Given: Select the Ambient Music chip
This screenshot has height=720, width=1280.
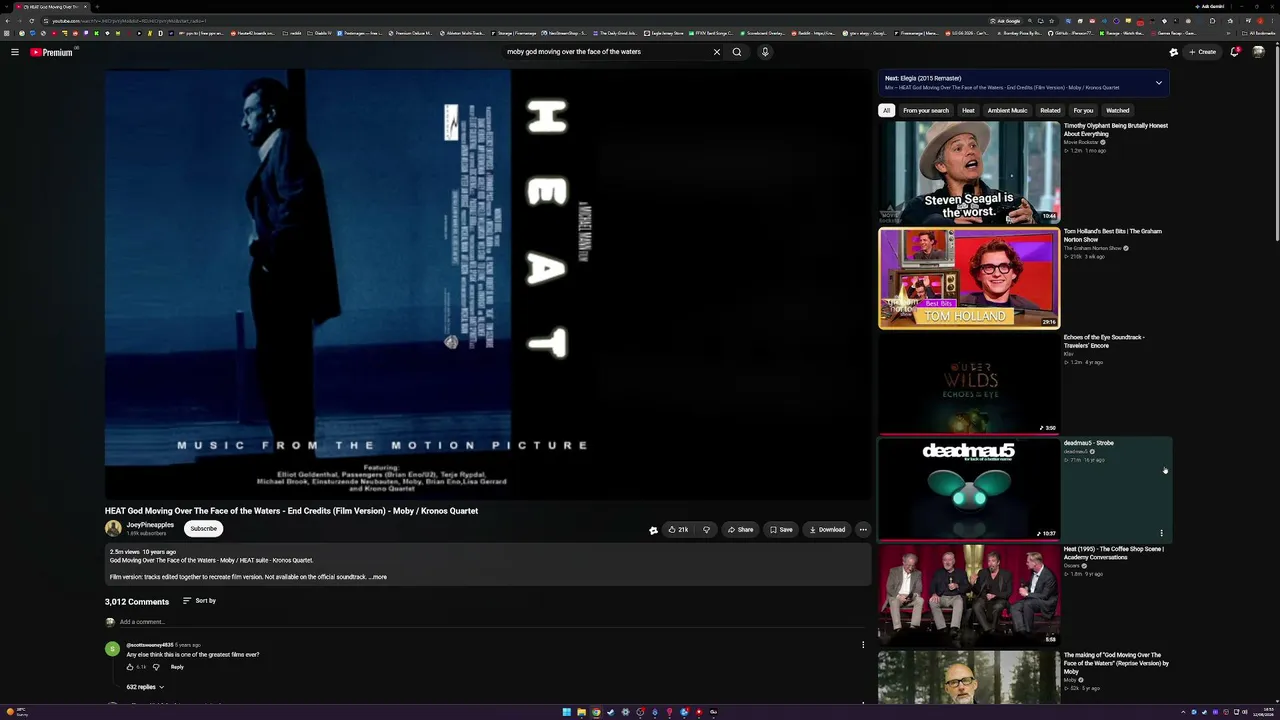Looking at the screenshot, I should 1007,111.
